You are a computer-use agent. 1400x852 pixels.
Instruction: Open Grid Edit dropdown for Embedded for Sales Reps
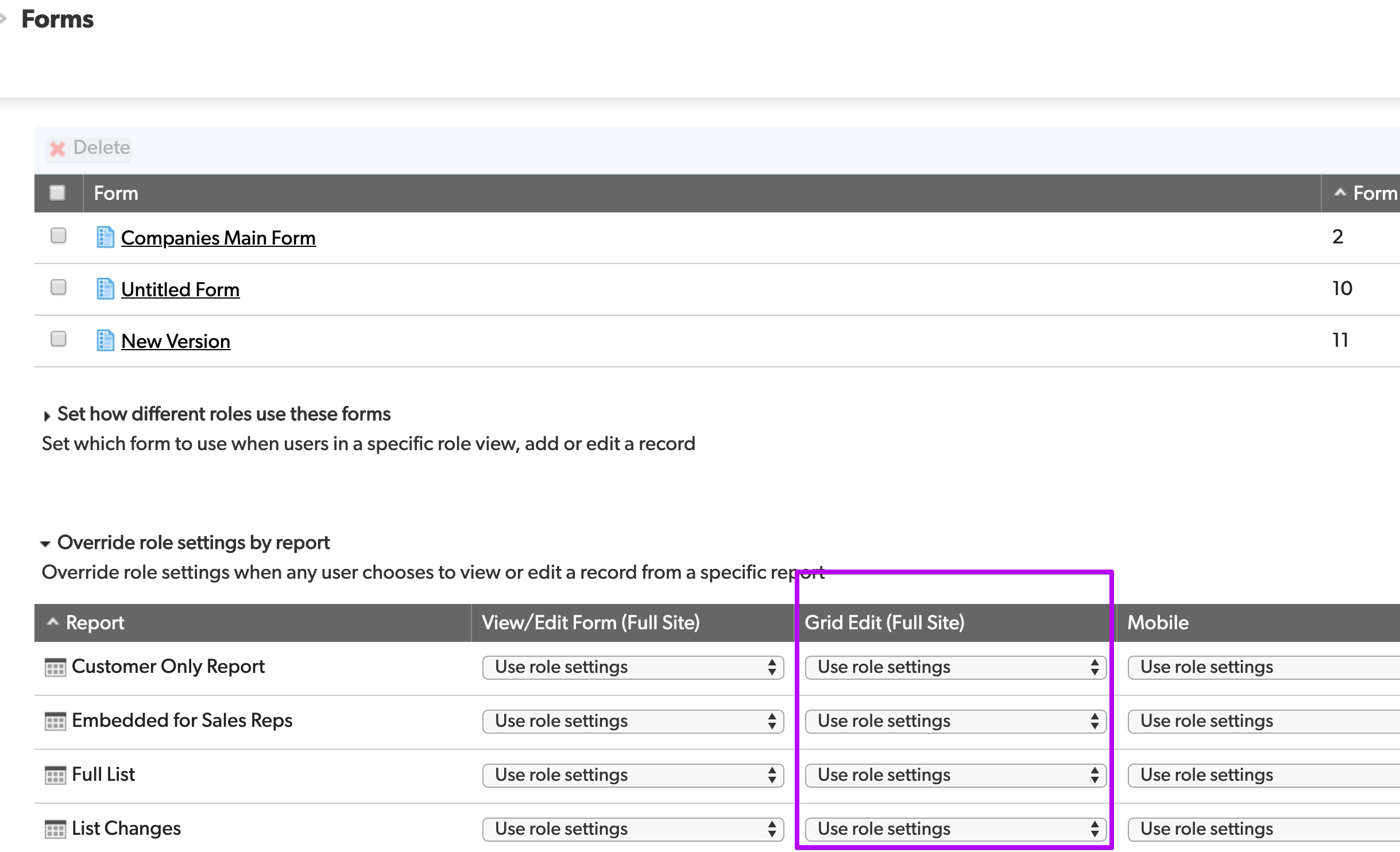click(x=955, y=720)
